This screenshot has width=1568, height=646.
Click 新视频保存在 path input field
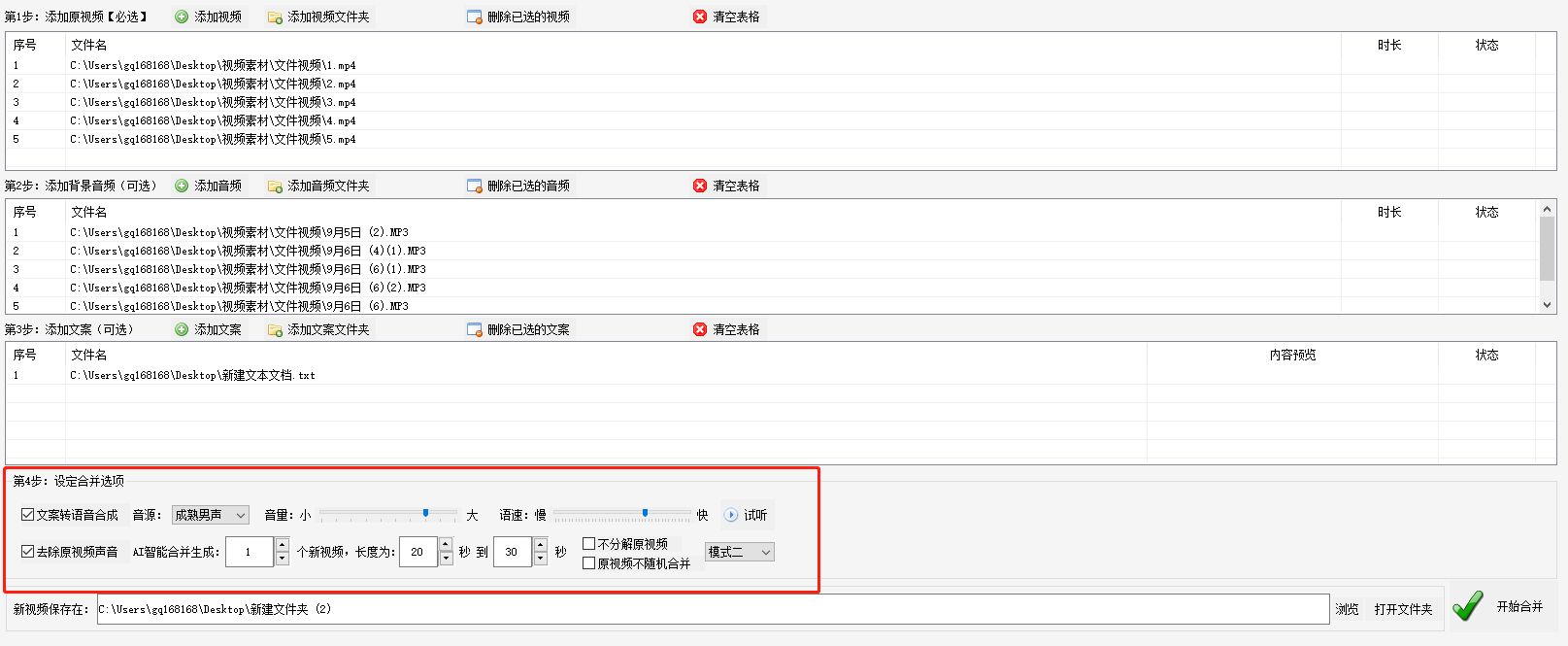tap(713, 609)
